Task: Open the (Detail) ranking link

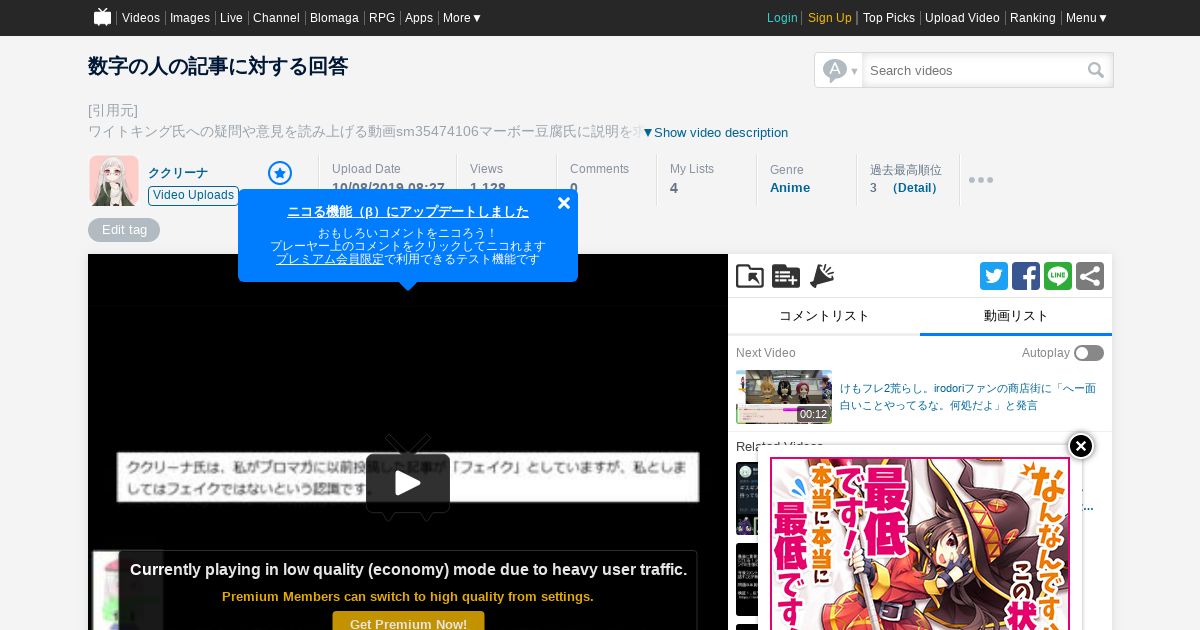Action: pyautogui.click(x=915, y=188)
